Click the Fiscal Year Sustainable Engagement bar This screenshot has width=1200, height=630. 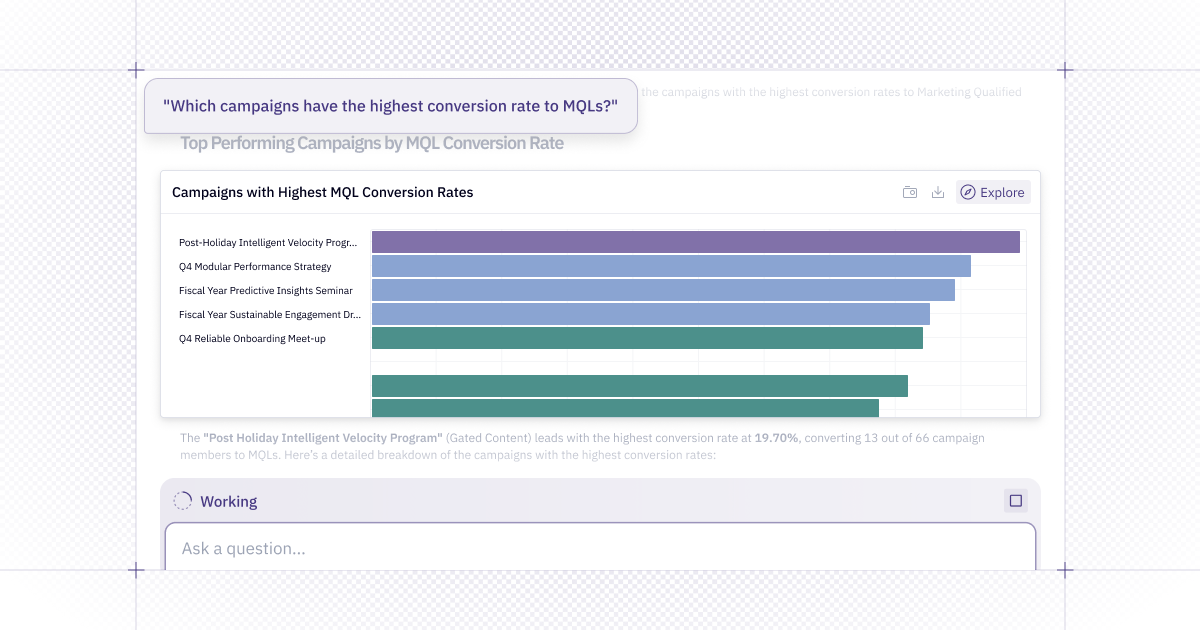(650, 314)
